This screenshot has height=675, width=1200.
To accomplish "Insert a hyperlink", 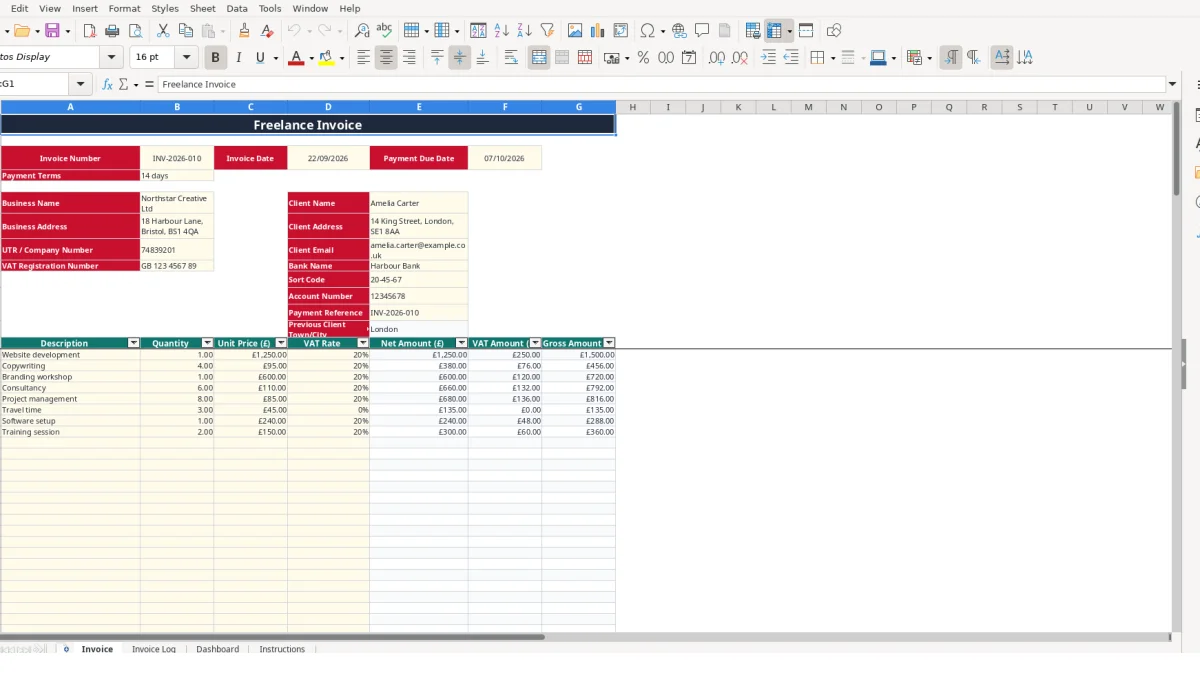I will point(679,31).
